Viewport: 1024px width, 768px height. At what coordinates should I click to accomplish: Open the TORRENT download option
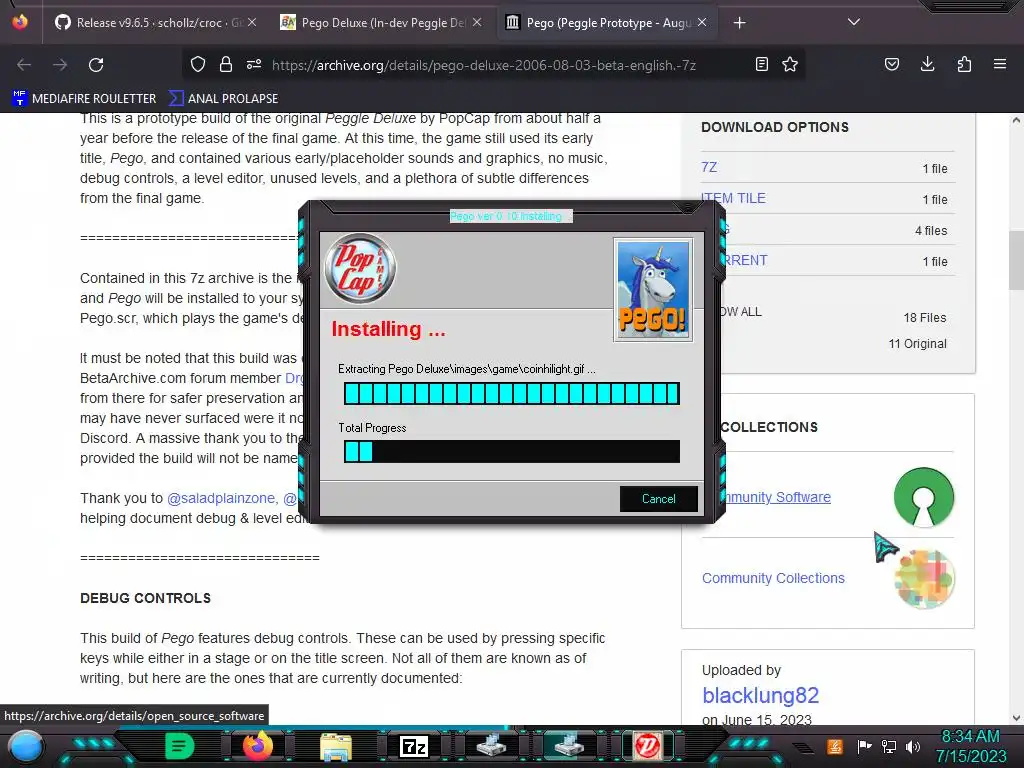[744, 261]
